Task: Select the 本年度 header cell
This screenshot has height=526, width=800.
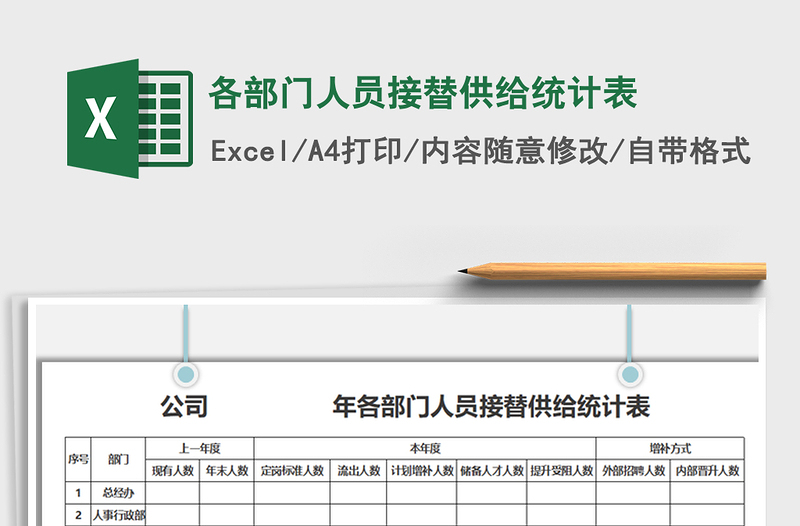Action: (x=425, y=448)
